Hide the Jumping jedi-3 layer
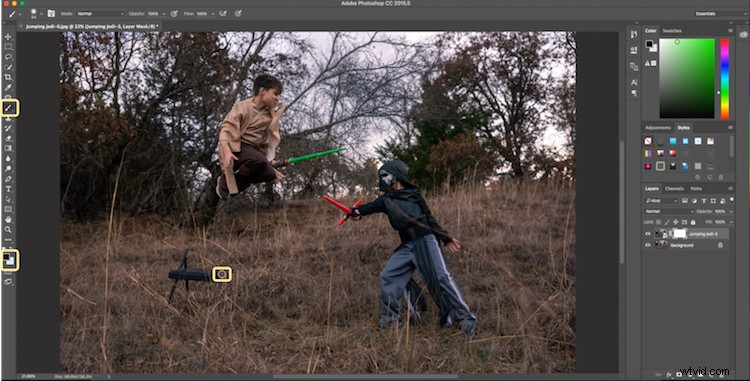Screen dimensions: 750x381 coord(648,234)
